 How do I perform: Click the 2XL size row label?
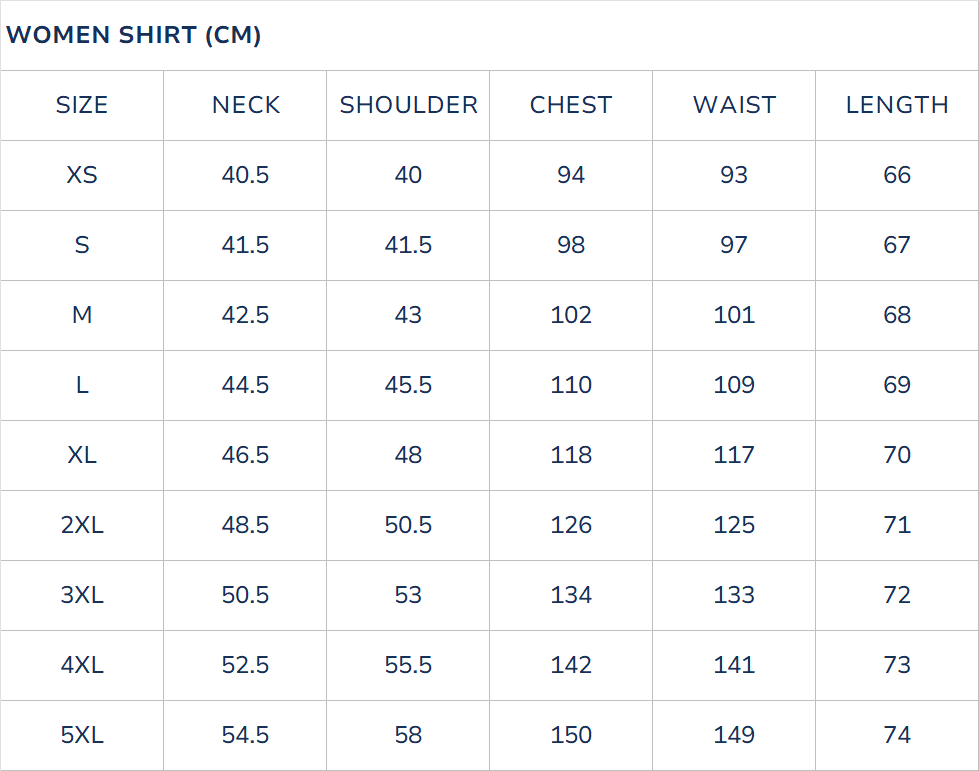pos(82,525)
